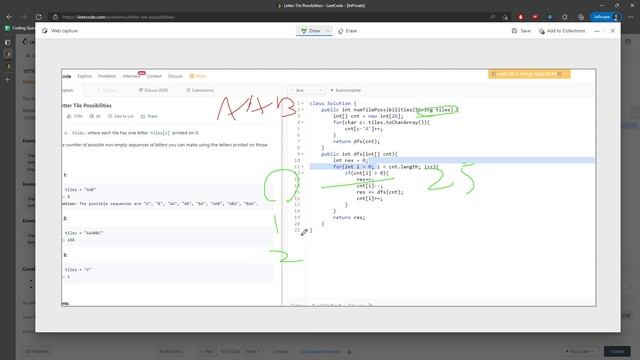Submit the solution
The image size is (640, 360).
click(x=617, y=351)
